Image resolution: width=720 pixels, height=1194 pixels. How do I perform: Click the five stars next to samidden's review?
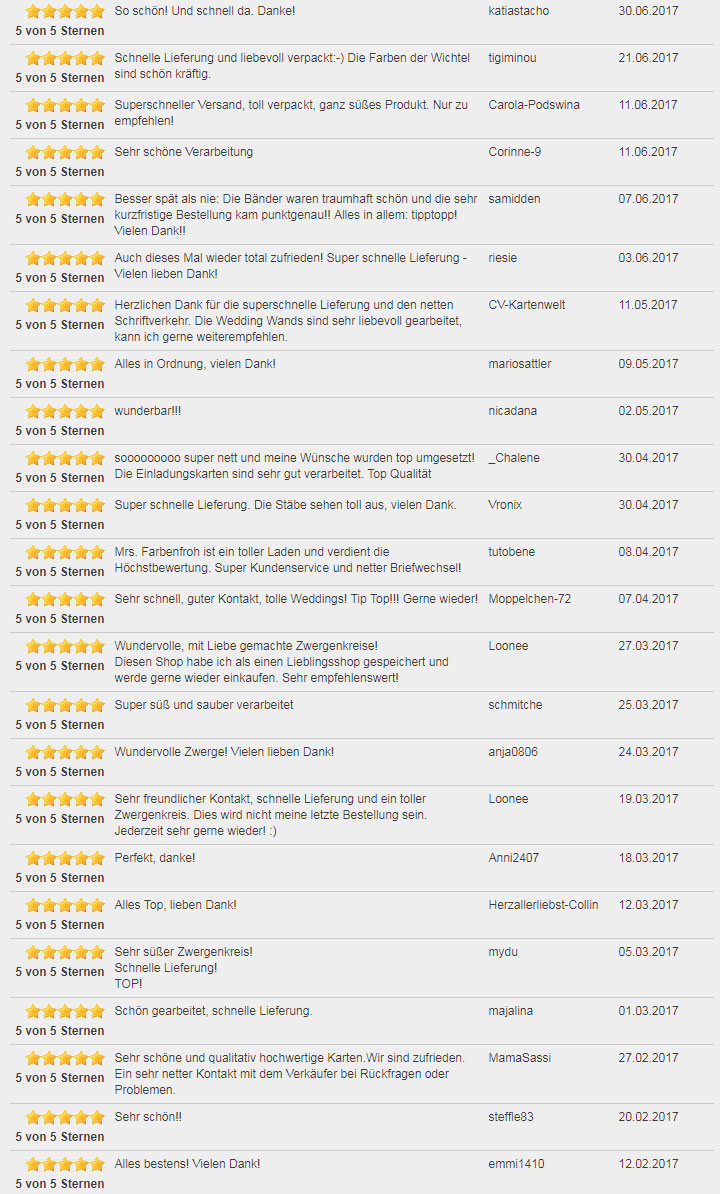[x=65, y=200]
